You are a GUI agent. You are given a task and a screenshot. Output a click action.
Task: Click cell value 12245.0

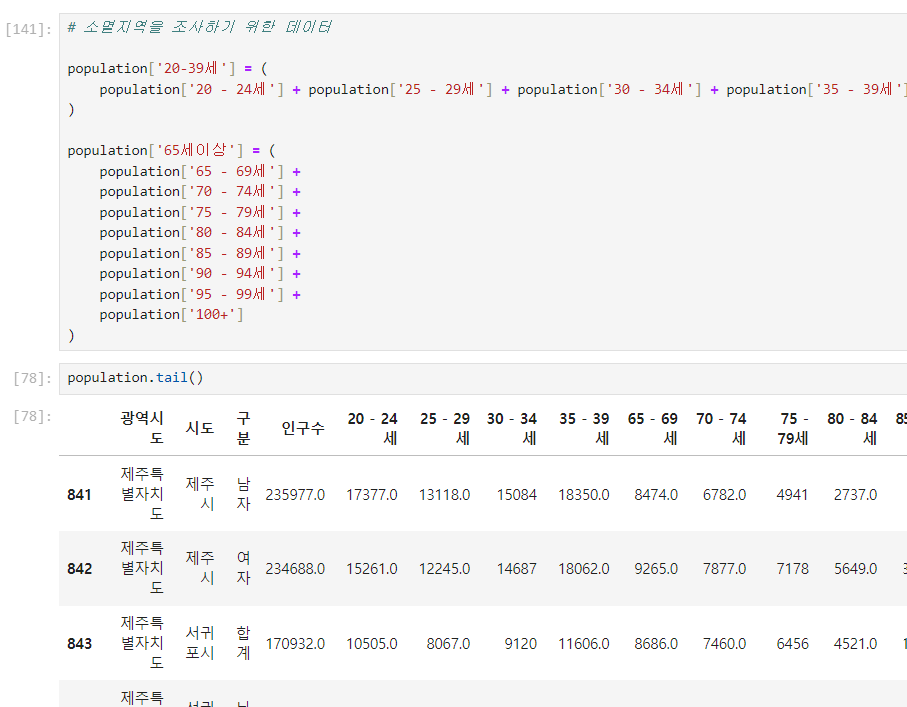444,569
